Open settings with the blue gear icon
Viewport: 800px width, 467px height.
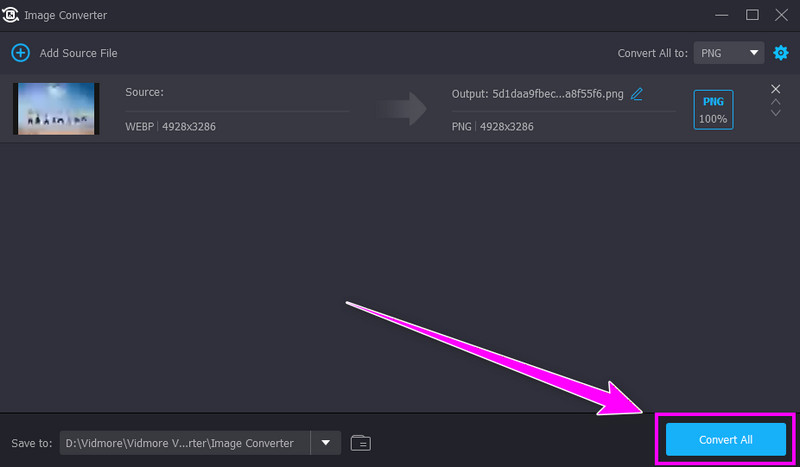click(x=781, y=52)
